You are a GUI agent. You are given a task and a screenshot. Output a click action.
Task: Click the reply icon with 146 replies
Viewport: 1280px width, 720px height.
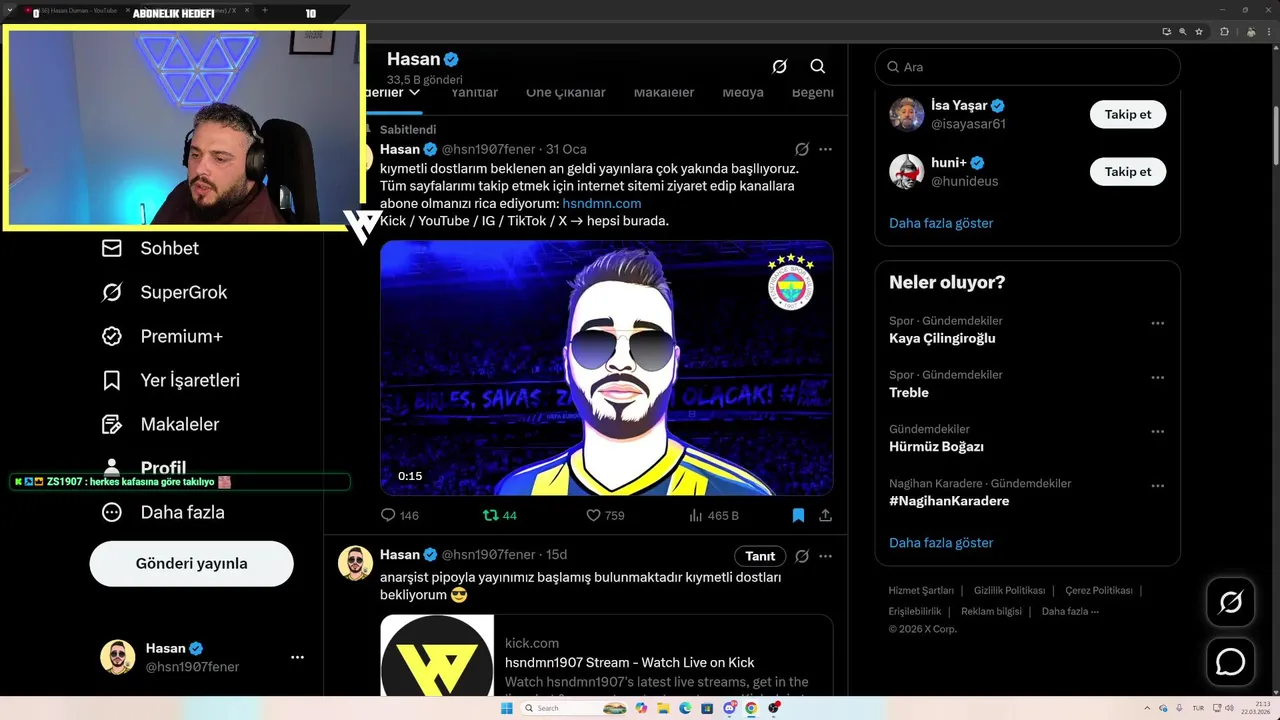pos(389,515)
